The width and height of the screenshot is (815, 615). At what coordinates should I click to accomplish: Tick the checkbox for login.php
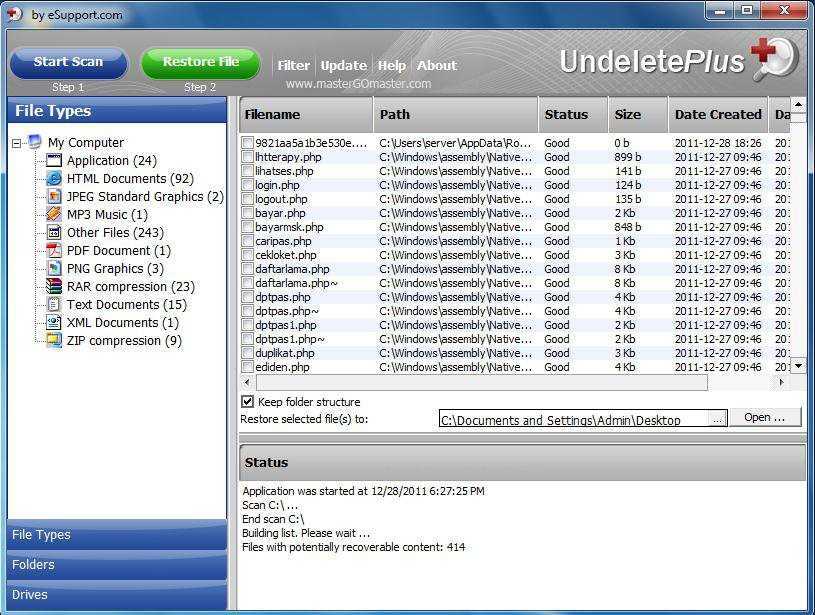(247, 185)
